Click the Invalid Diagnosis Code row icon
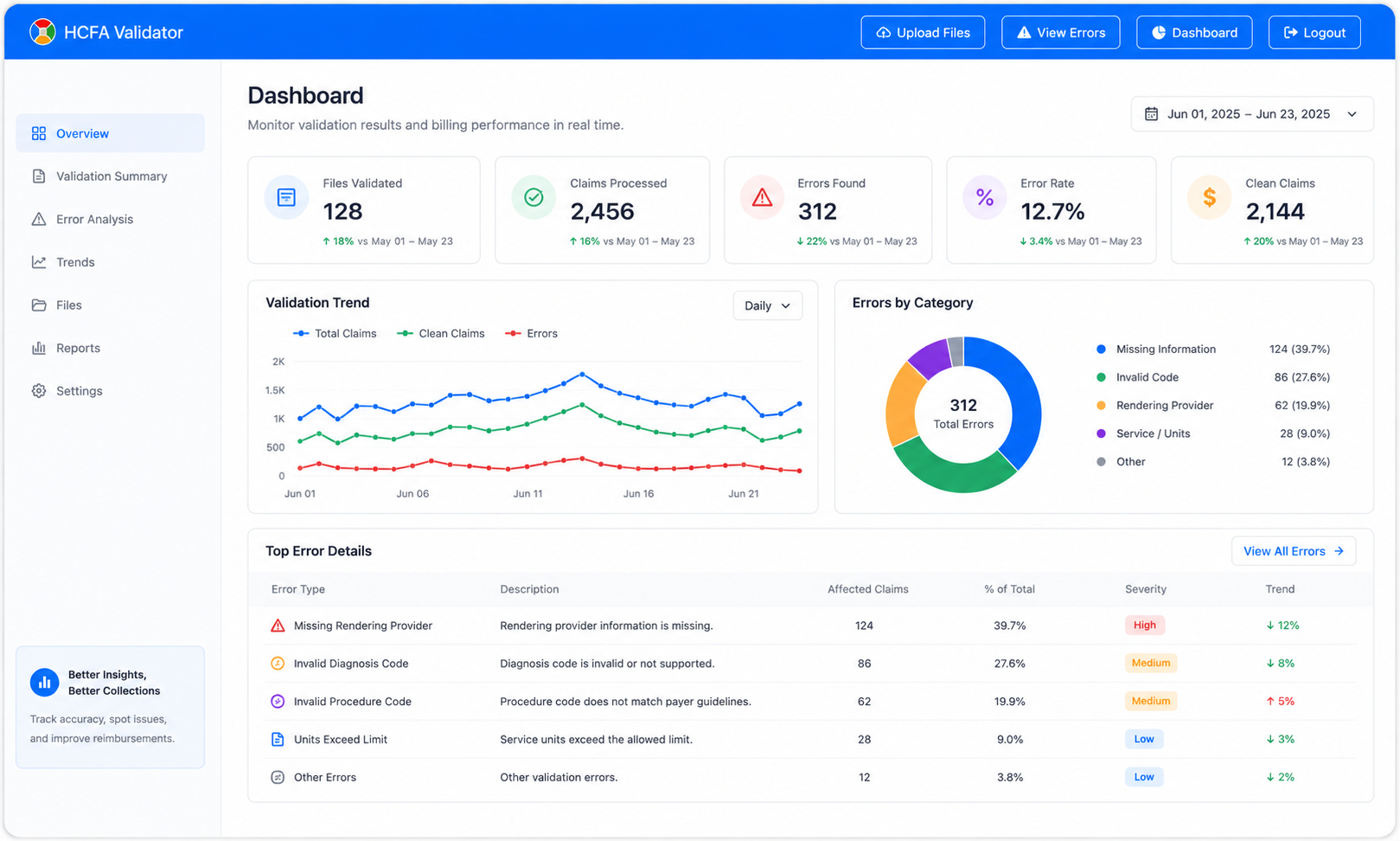This screenshot has height=841, width=1400. tap(278, 664)
